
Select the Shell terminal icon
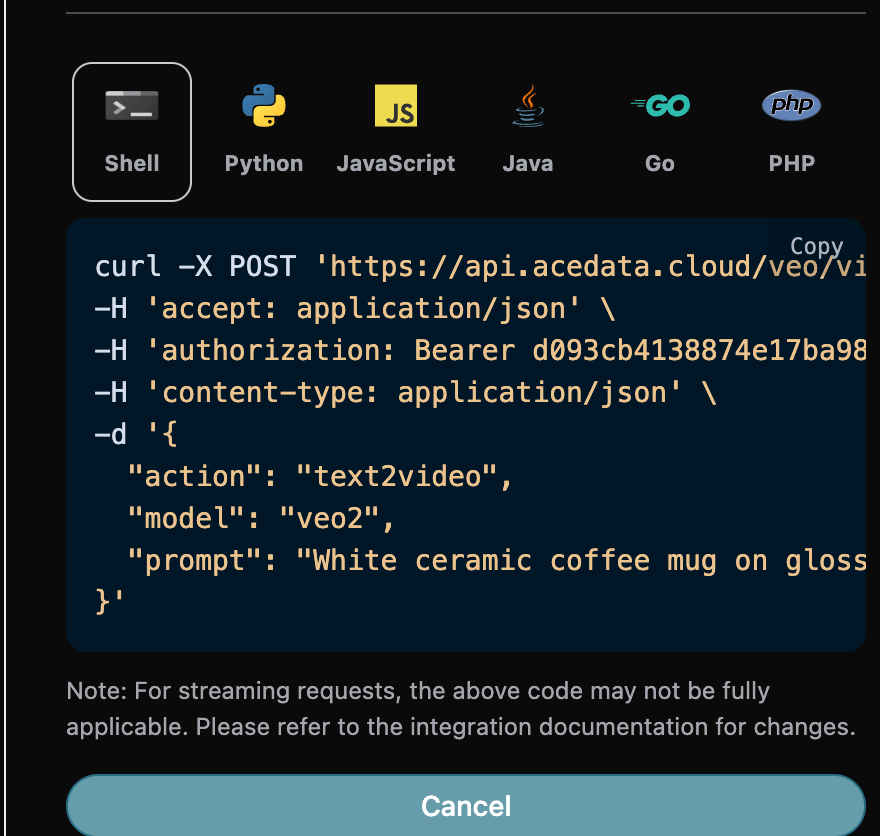pyautogui.click(x=131, y=104)
